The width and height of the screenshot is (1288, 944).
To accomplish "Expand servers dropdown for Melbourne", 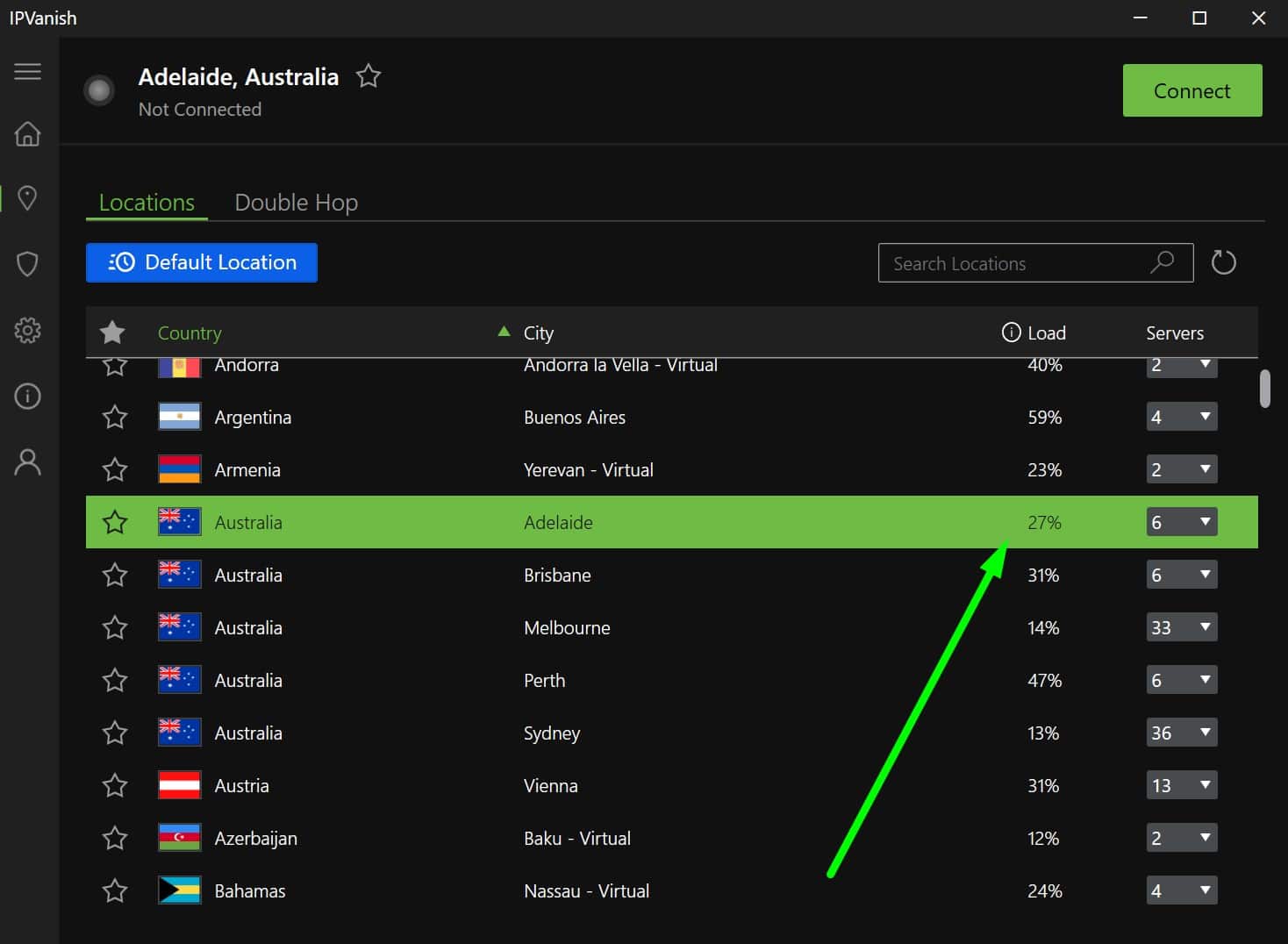I will [x=1182, y=627].
